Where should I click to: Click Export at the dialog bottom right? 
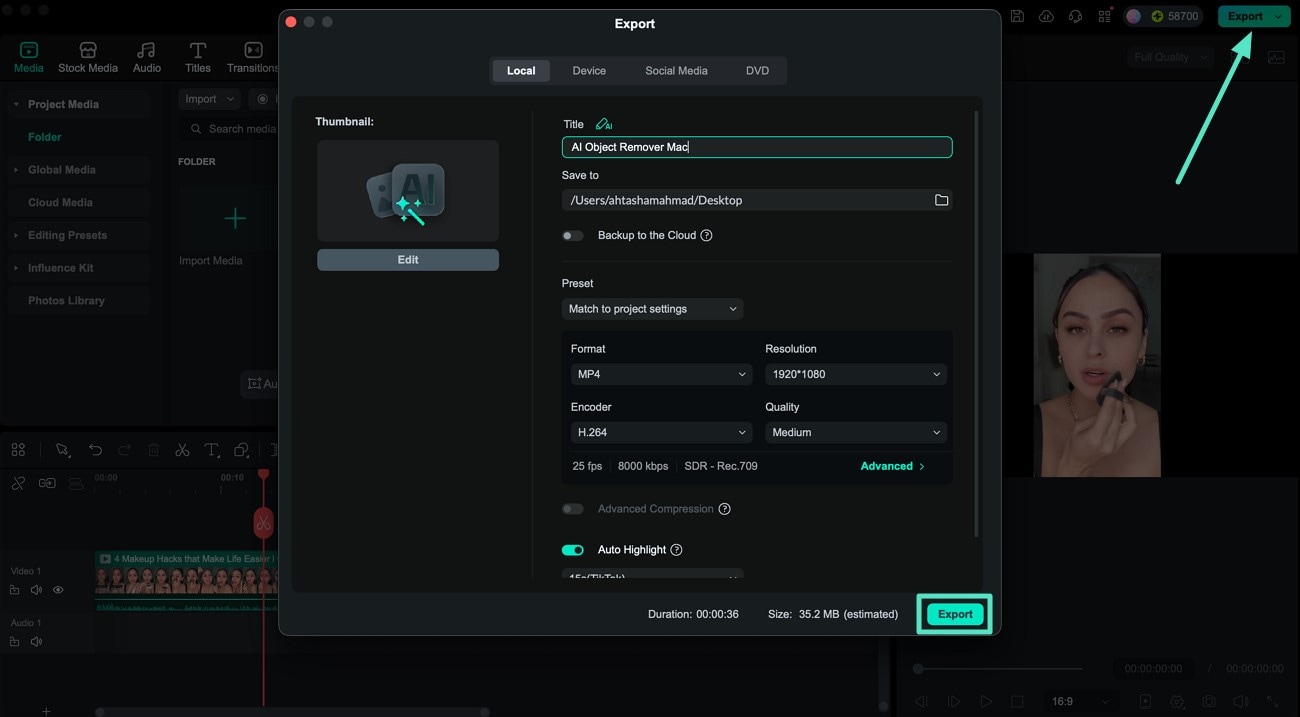[954, 613]
